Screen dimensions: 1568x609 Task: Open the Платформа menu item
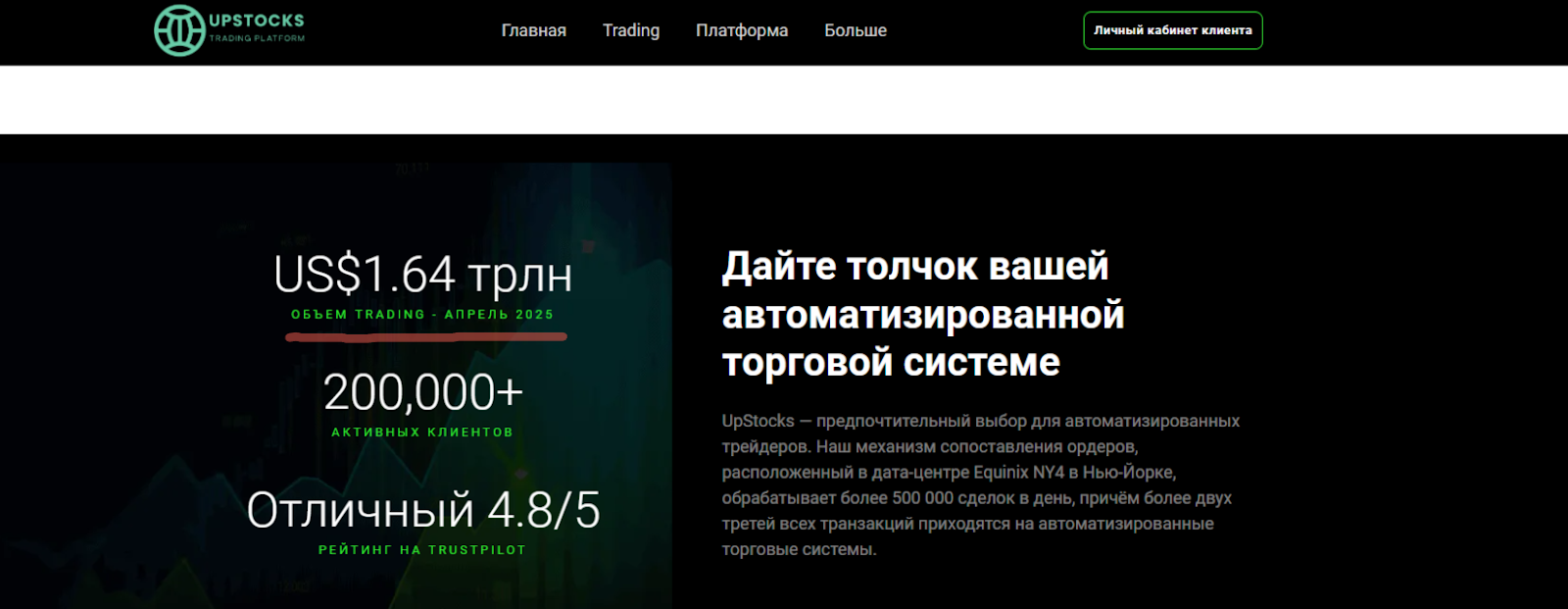click(x=742, y=30)
